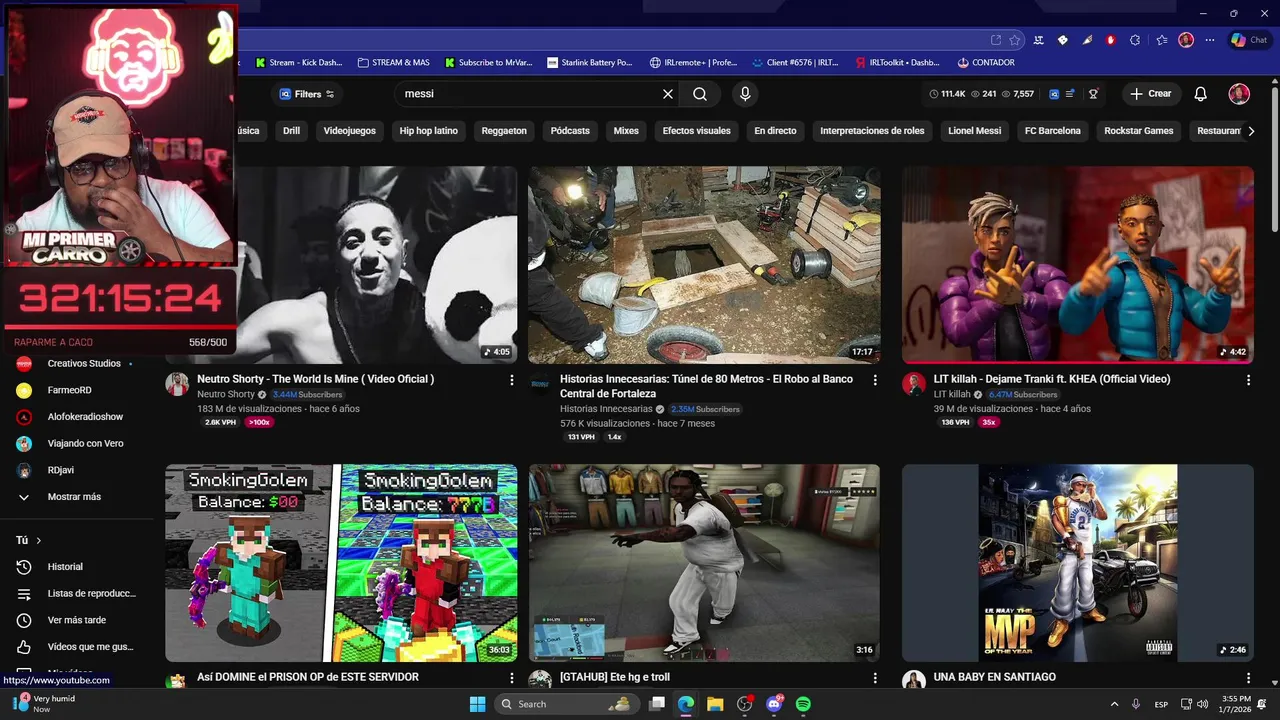
Task: Select the Lionel Messi filter chip
Action: click(974, 131)
